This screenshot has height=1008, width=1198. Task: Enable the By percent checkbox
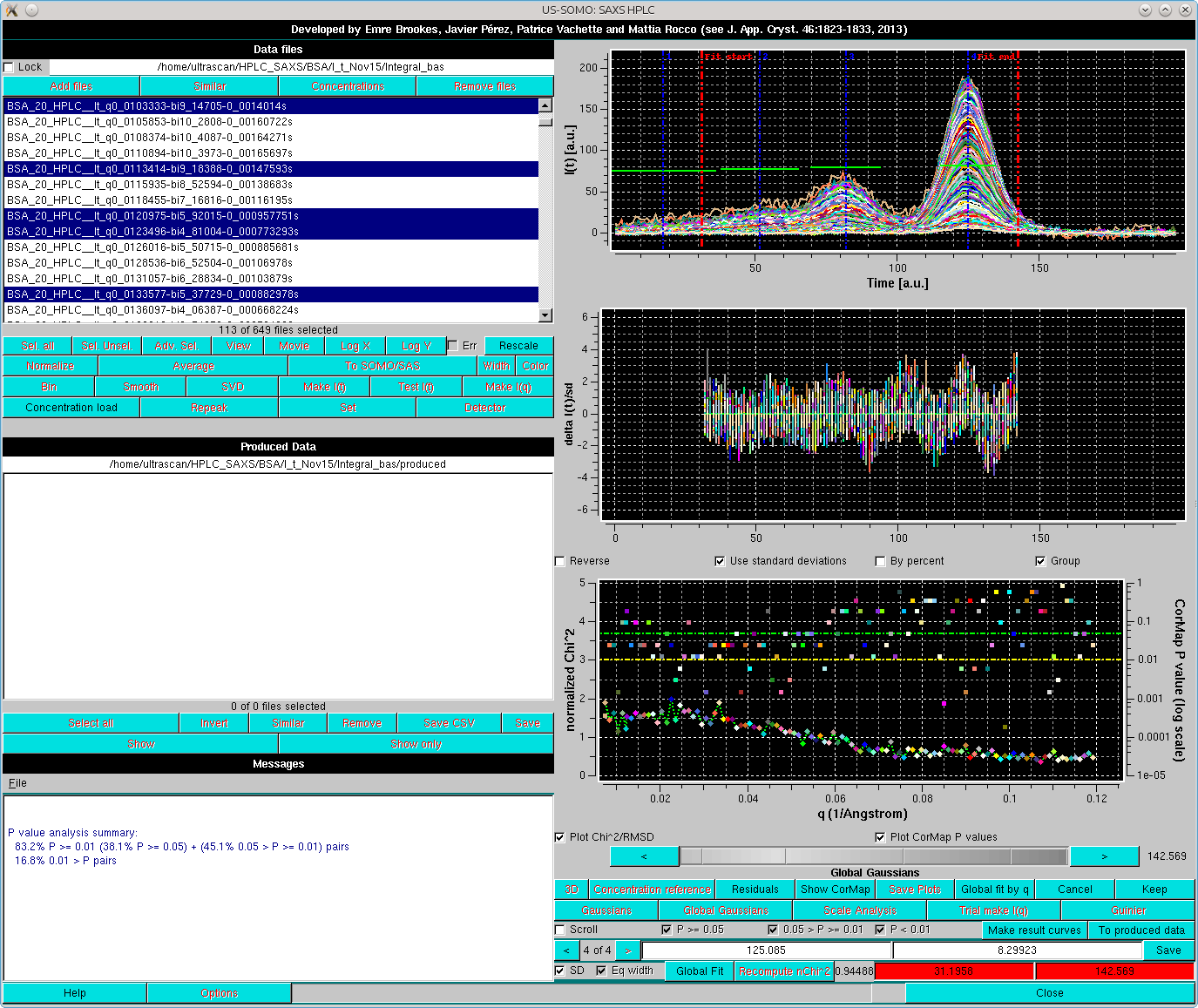tap(880, 561)
